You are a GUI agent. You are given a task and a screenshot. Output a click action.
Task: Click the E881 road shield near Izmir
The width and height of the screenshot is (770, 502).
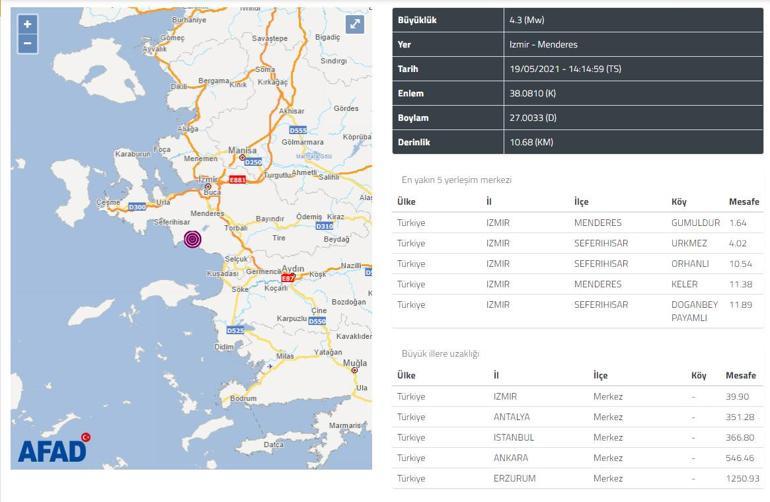click(239, 180)
